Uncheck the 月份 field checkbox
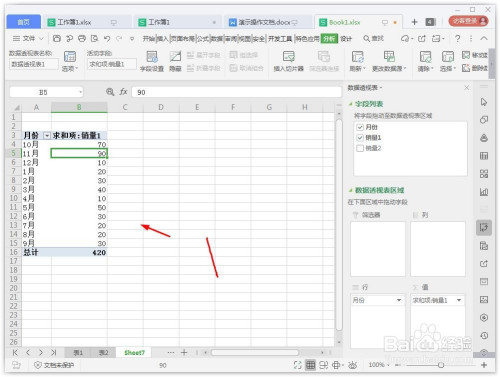The image size is (500, 377). (x=360, y=127)
